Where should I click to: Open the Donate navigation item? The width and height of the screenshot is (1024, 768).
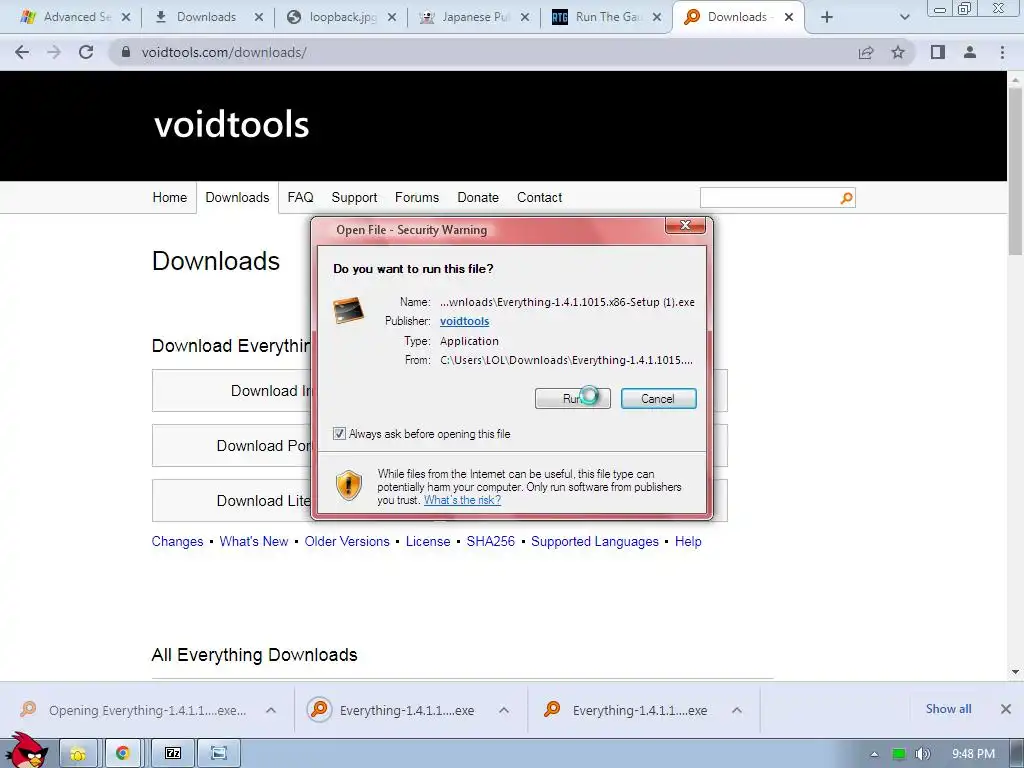(478, 197)
